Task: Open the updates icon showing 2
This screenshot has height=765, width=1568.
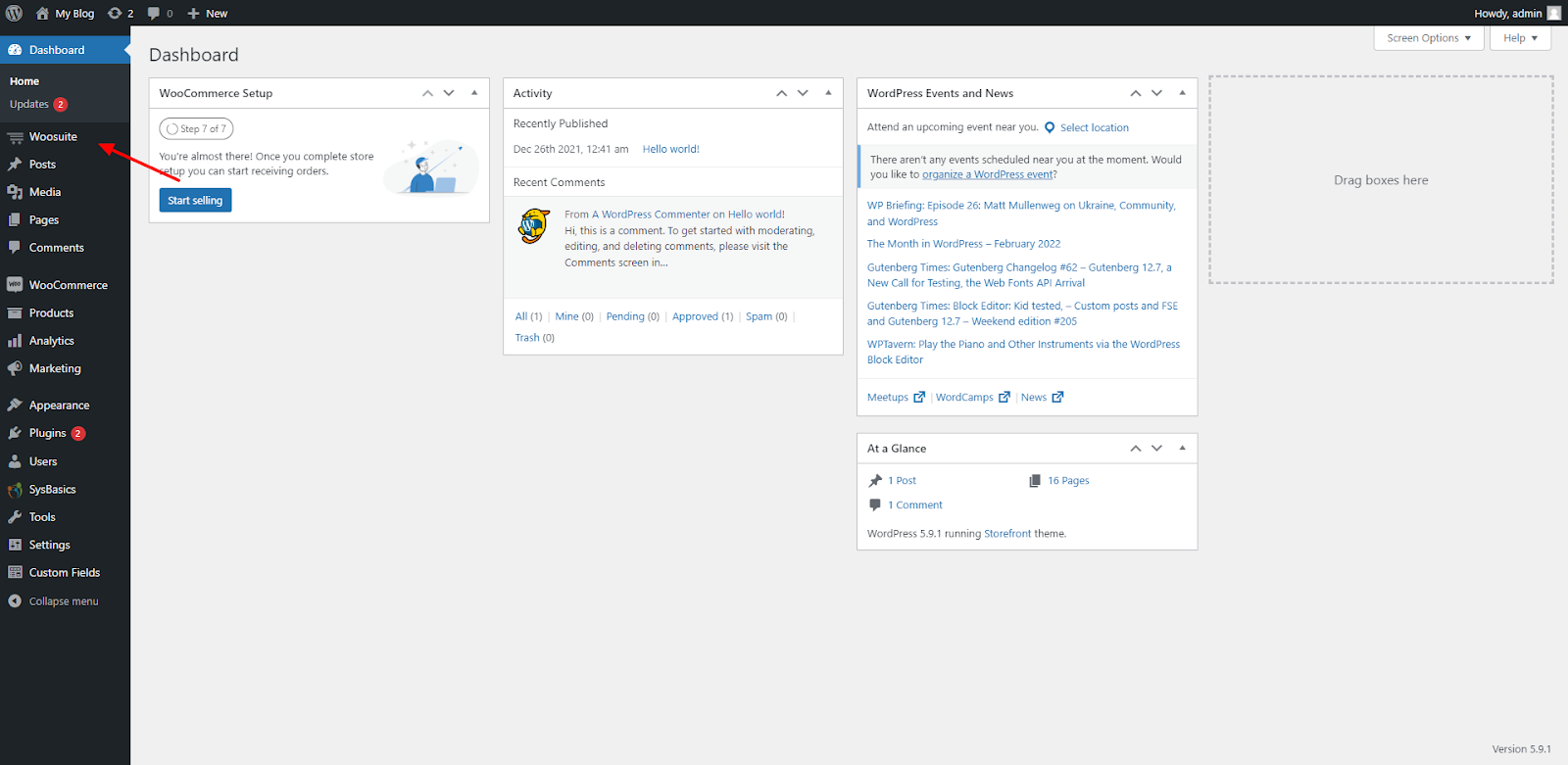Action: [121, 14]
